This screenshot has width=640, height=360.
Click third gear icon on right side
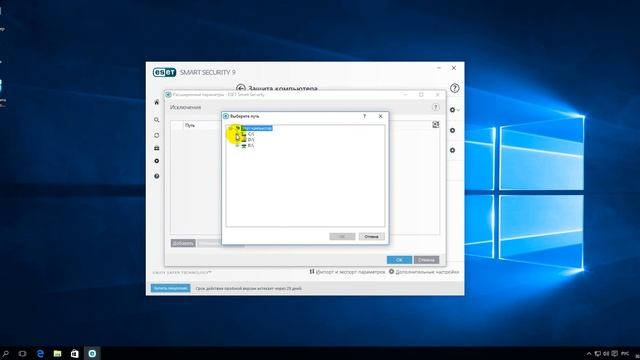pos(452,151)
